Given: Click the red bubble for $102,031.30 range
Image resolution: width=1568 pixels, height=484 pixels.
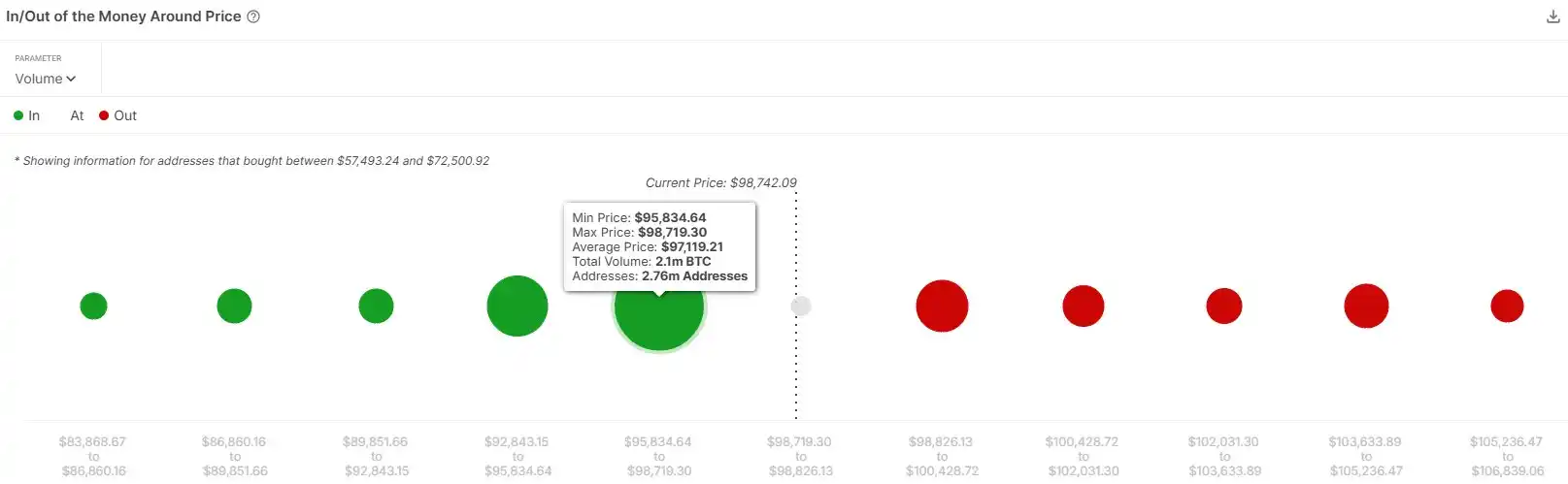Looking at the screenshot, I should [x=1224, y=307].
